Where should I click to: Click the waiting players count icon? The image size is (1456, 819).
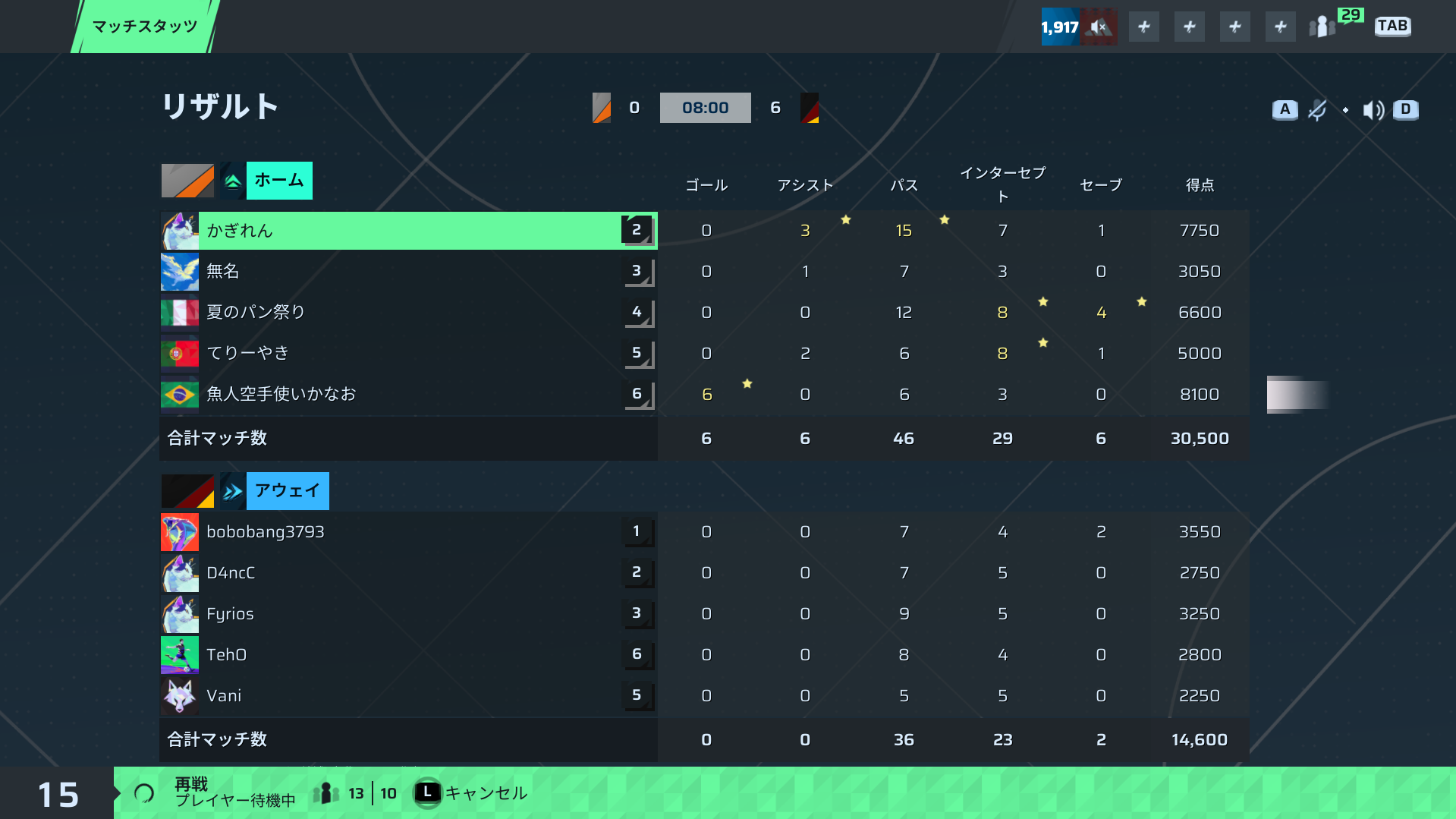pyautogui.click(x=326, y=793)
